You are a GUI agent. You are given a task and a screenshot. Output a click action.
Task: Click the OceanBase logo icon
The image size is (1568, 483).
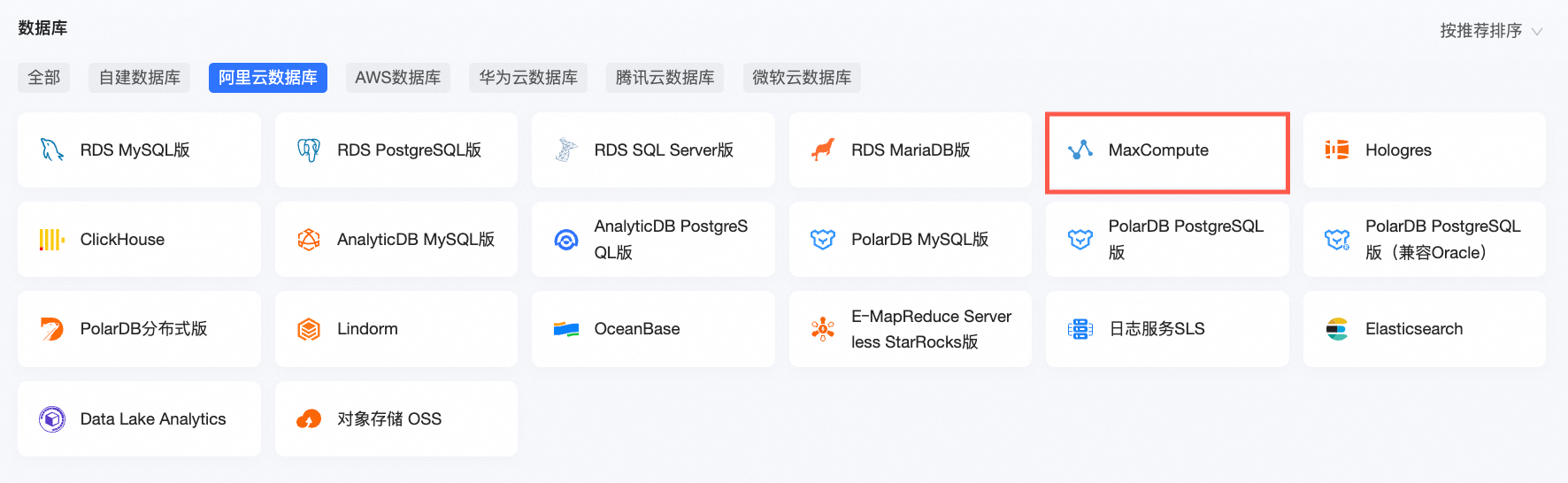[x=566, y=329]
